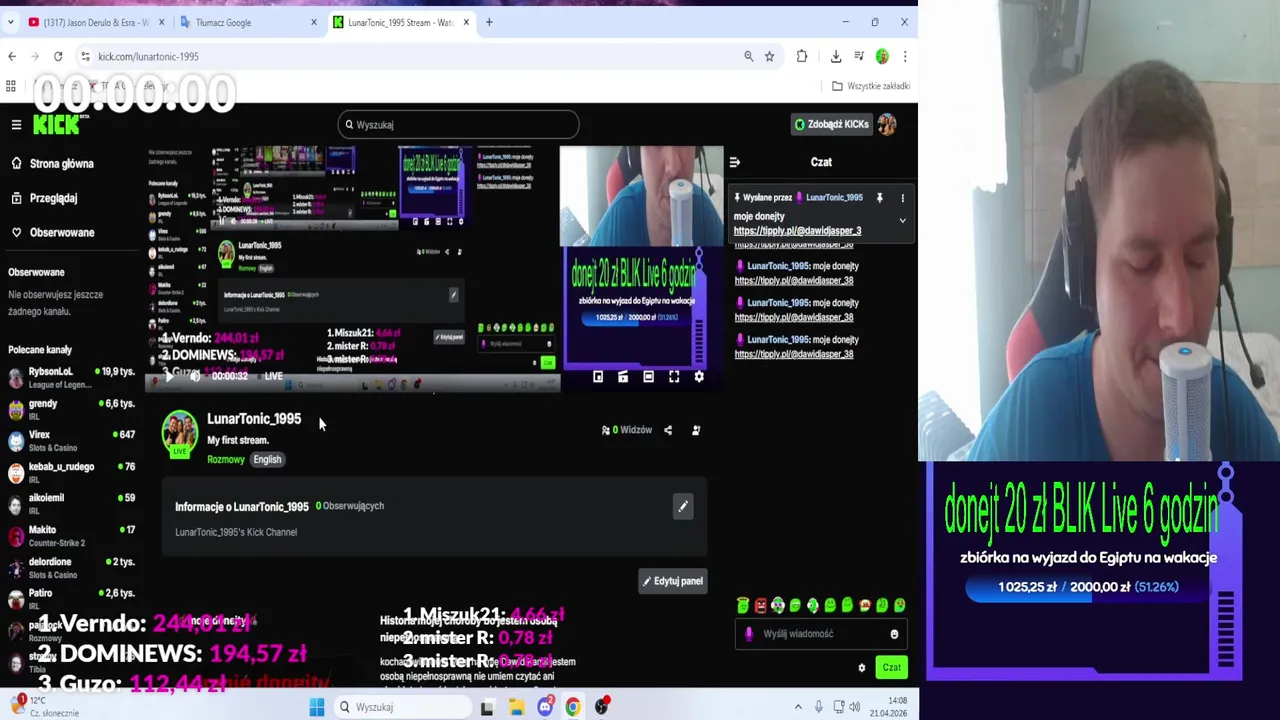Screen dimensions: 1280x720
Task: Toggle theater mode in the player
Action: pyautogui.click(x=648, y=377)
